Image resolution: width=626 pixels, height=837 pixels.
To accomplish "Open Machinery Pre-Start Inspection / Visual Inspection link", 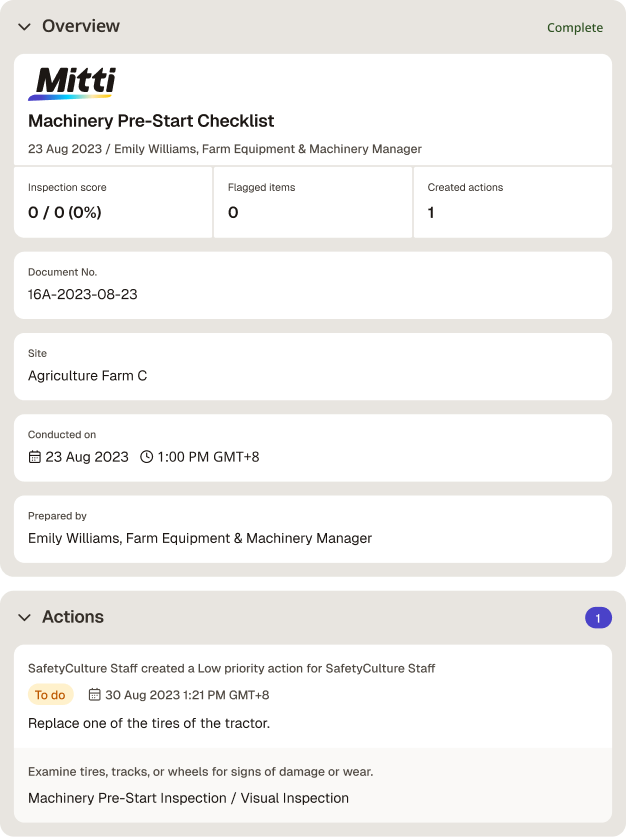I will (x=188, y=798).
